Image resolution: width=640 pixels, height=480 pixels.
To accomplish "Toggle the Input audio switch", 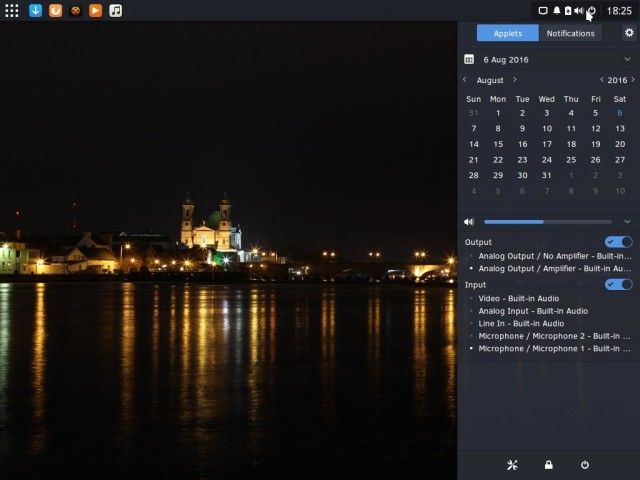I will pyautogui.click(x=619, y=285).
